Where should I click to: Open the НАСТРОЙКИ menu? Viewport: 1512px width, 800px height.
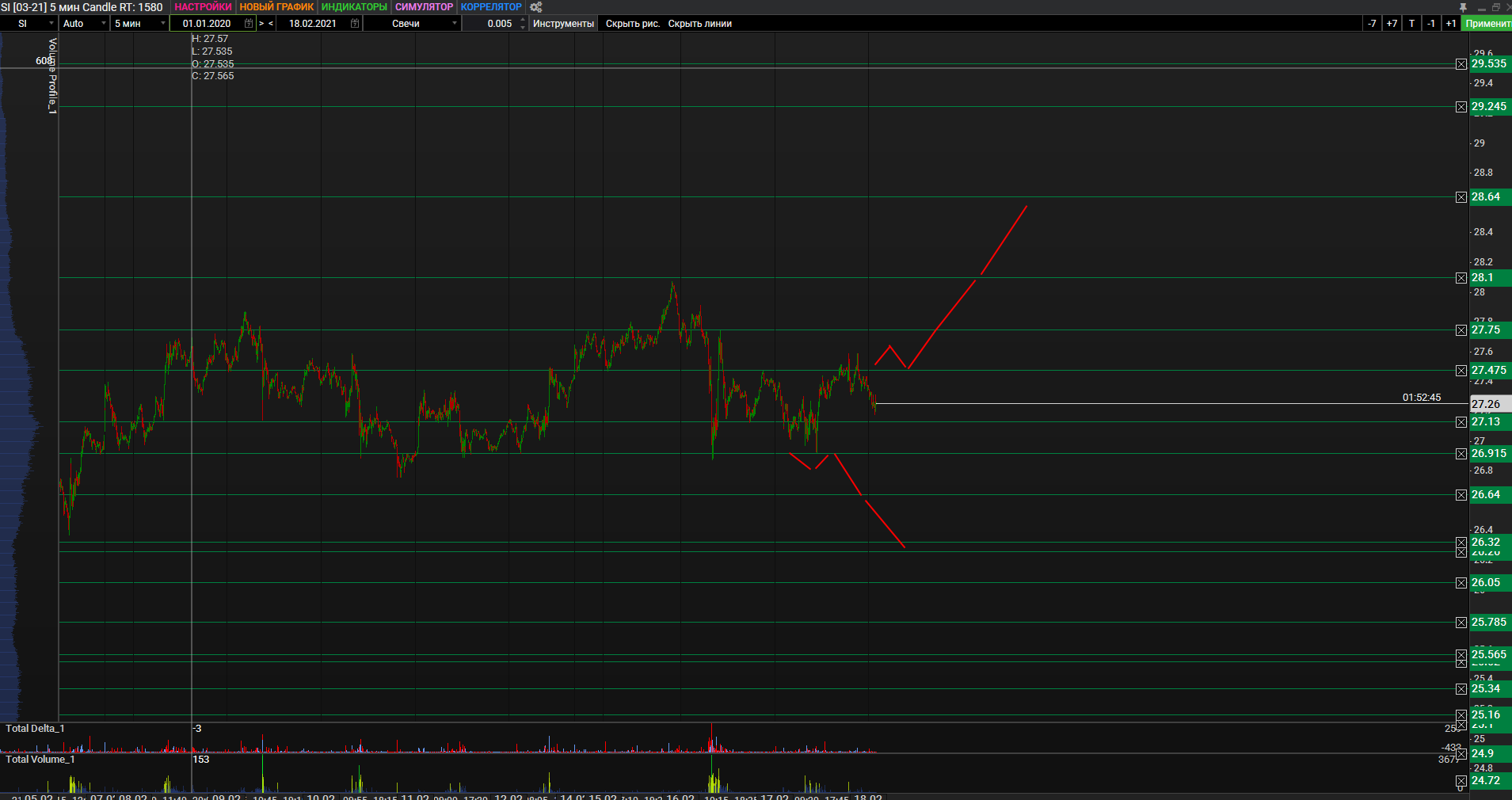point(203,7)
